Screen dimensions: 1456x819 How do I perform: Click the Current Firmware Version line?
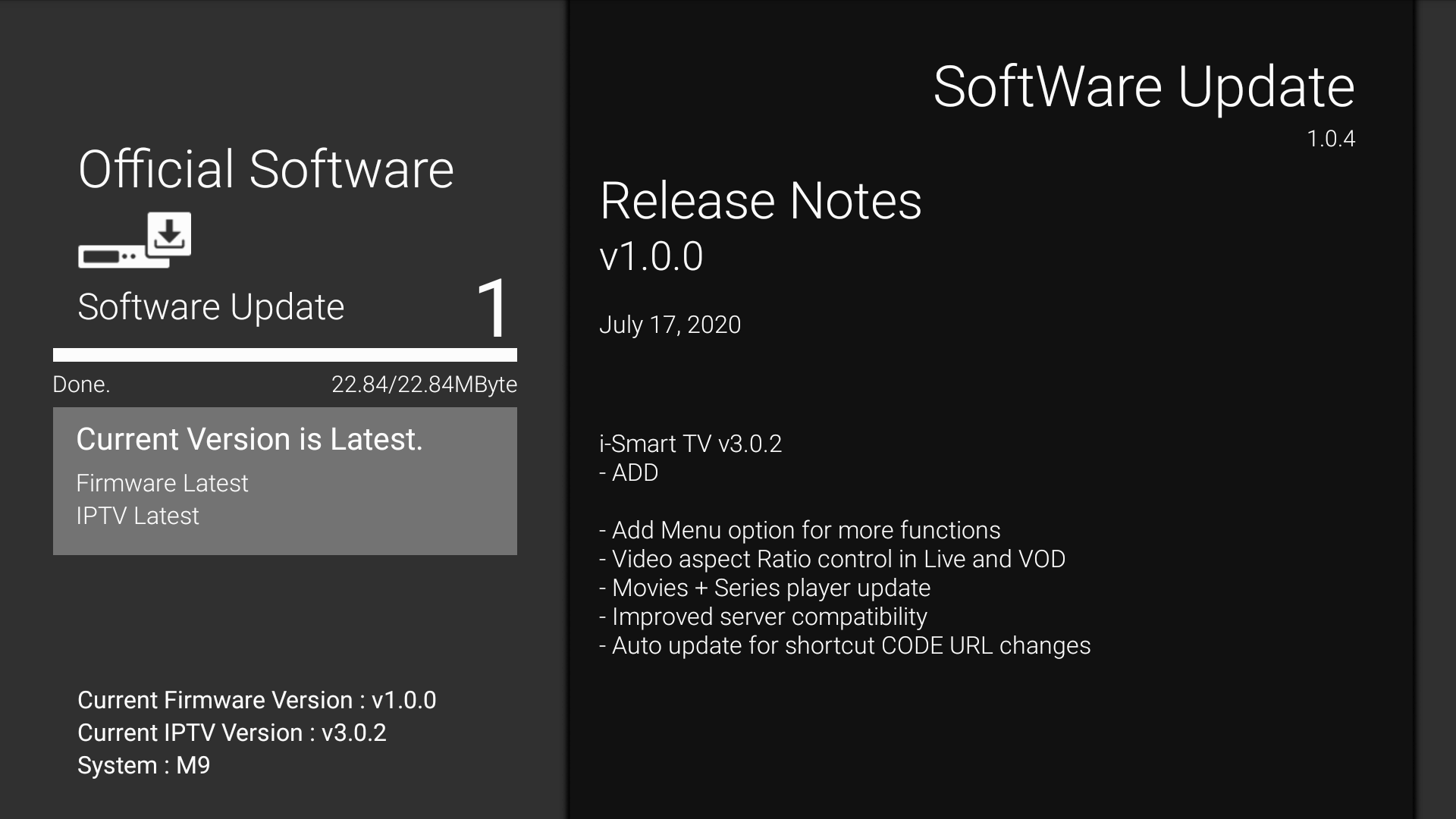click(257, 700)
